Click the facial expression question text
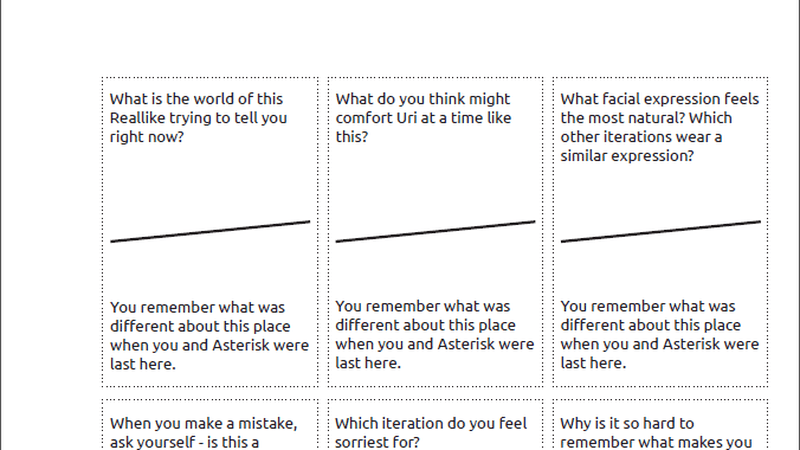This screenshot has height=450, width=800. coord(660,127)
